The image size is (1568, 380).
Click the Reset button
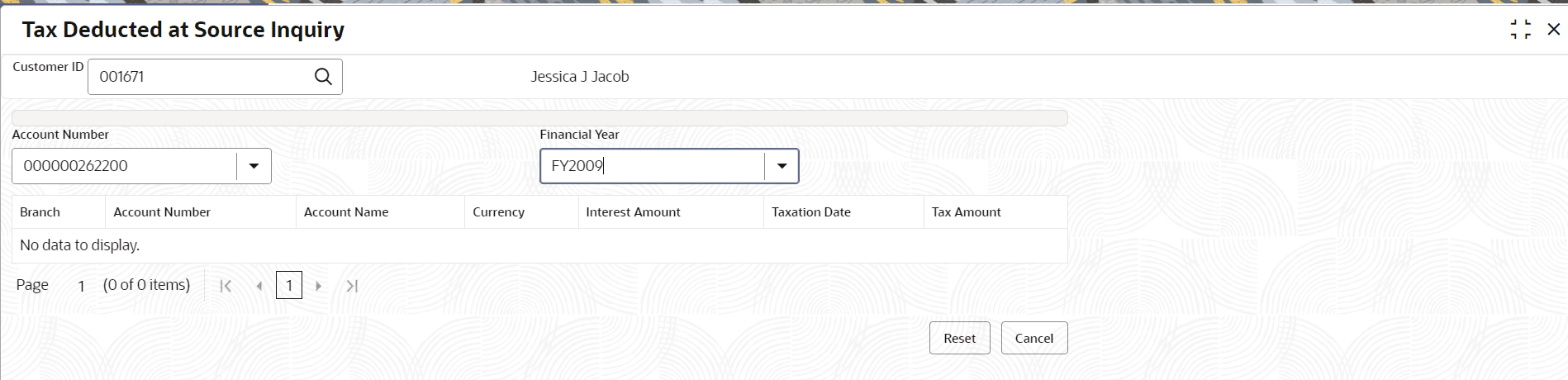959,338
